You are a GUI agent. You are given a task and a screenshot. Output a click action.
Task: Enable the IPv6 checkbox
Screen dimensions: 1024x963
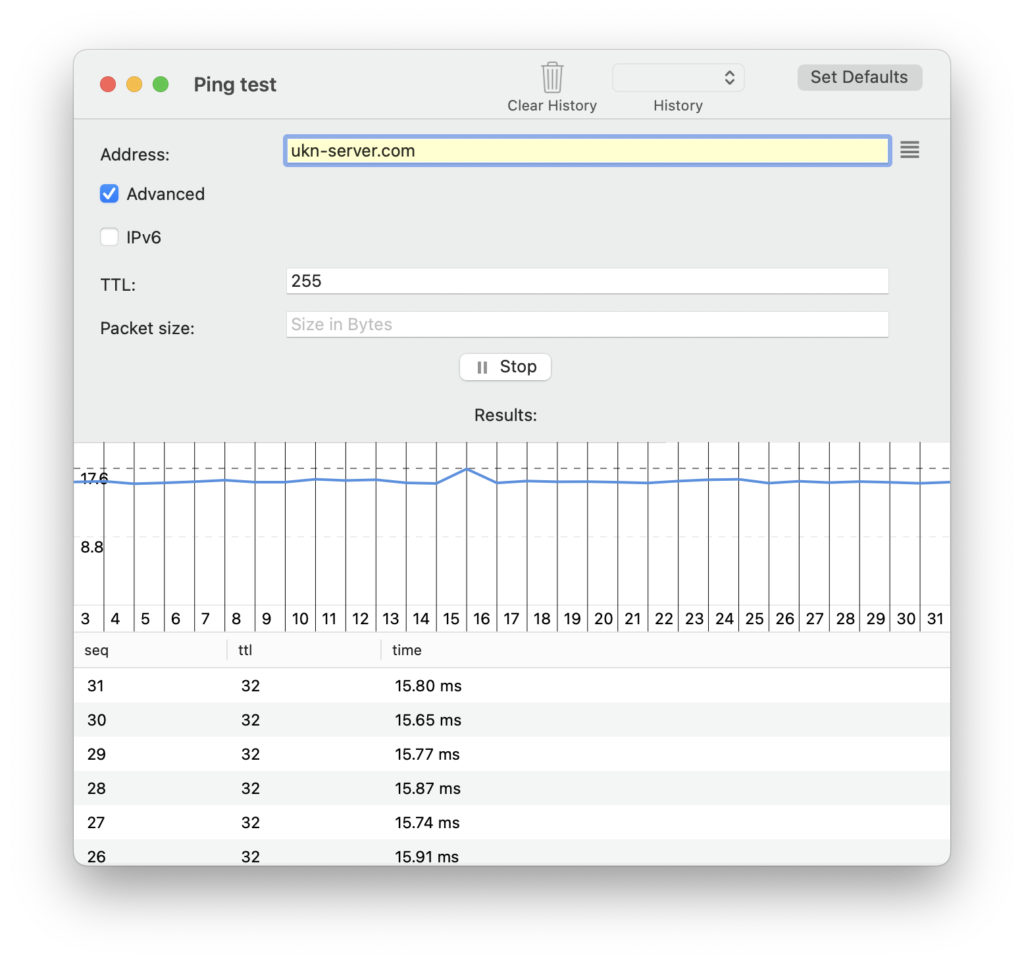pyautogui.click(x=109, y=237)
